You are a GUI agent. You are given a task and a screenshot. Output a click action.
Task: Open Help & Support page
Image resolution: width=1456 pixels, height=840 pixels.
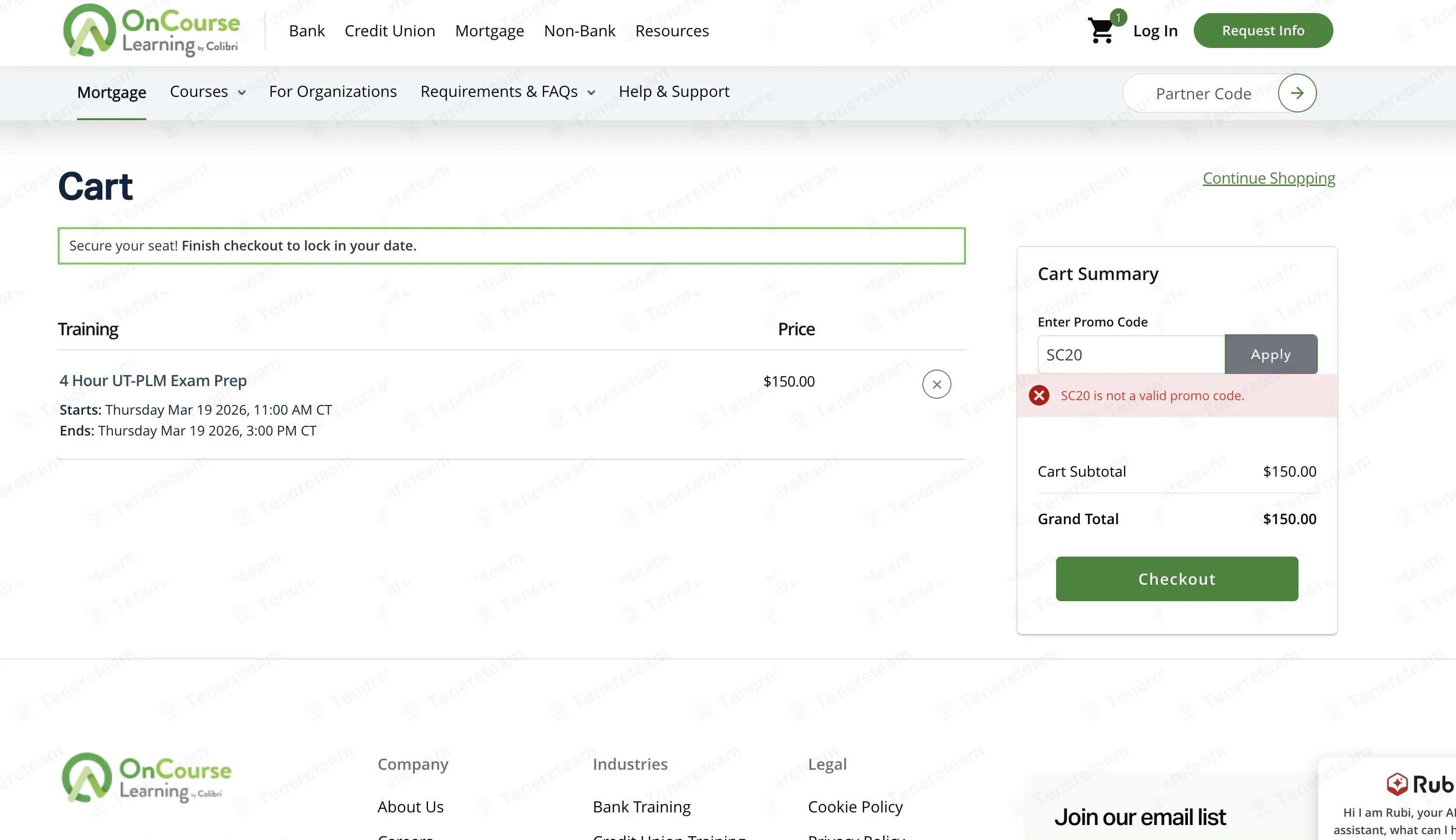(x=674, y=92)
